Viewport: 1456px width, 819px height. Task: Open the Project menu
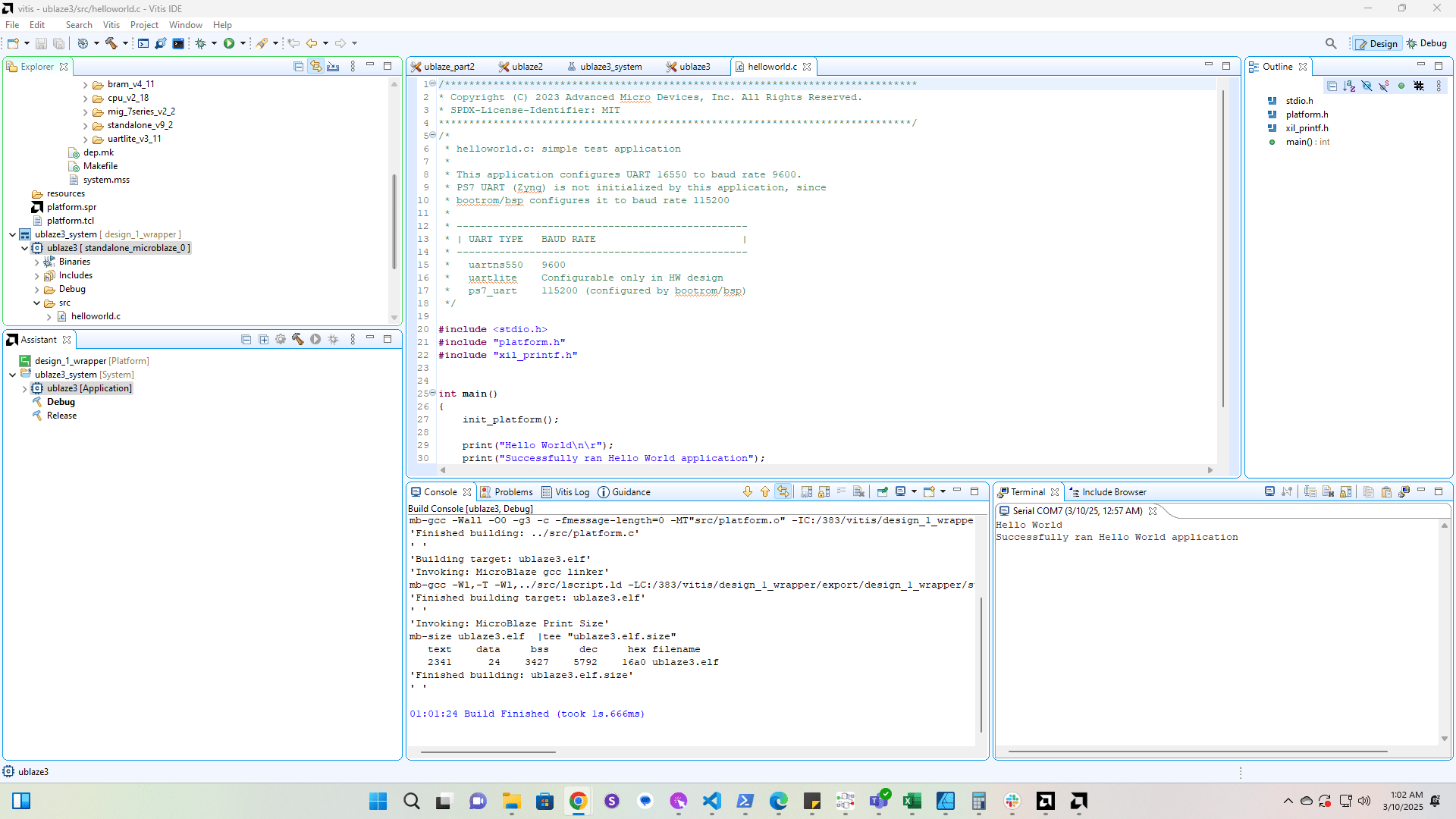[x=144, y=25]
